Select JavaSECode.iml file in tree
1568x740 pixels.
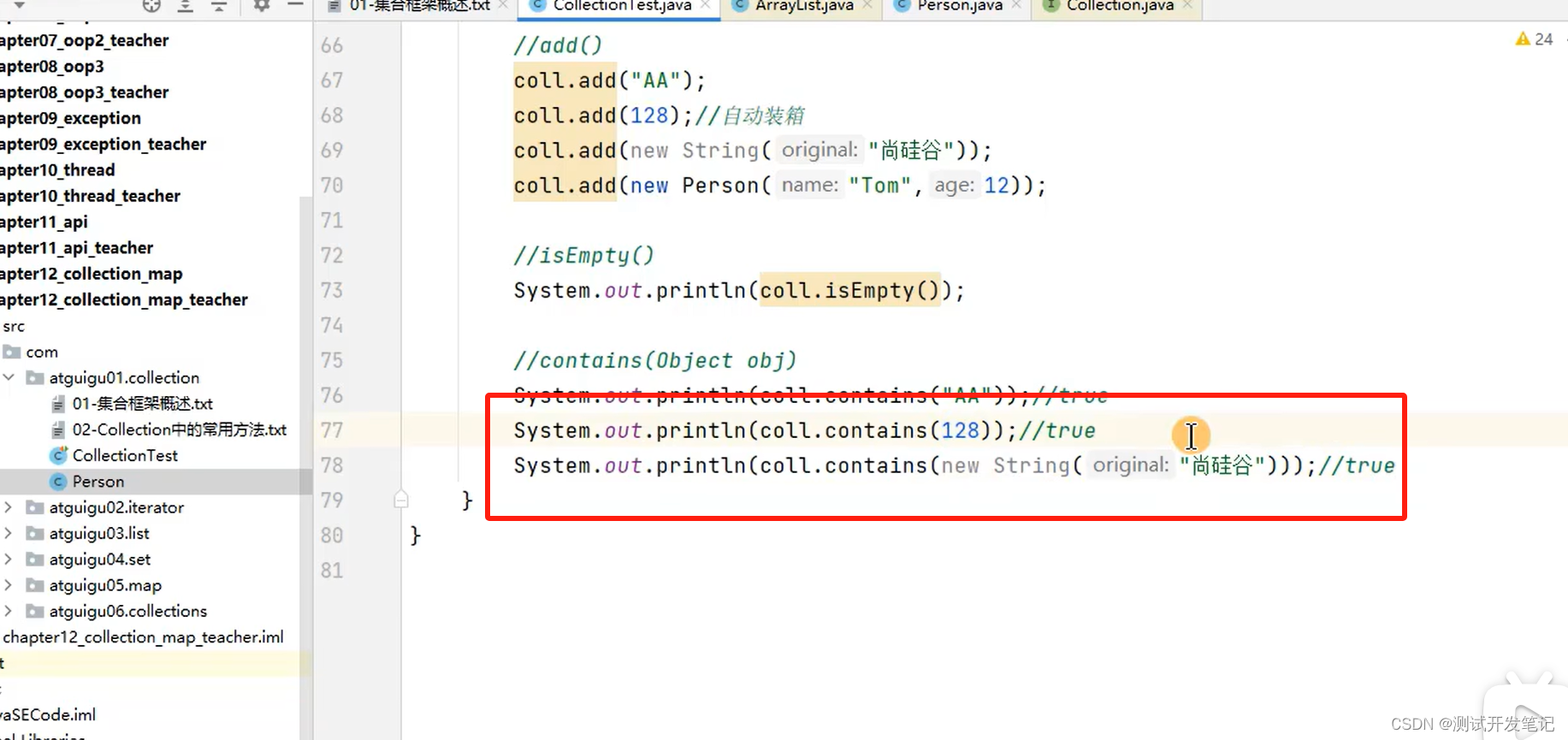48,714
